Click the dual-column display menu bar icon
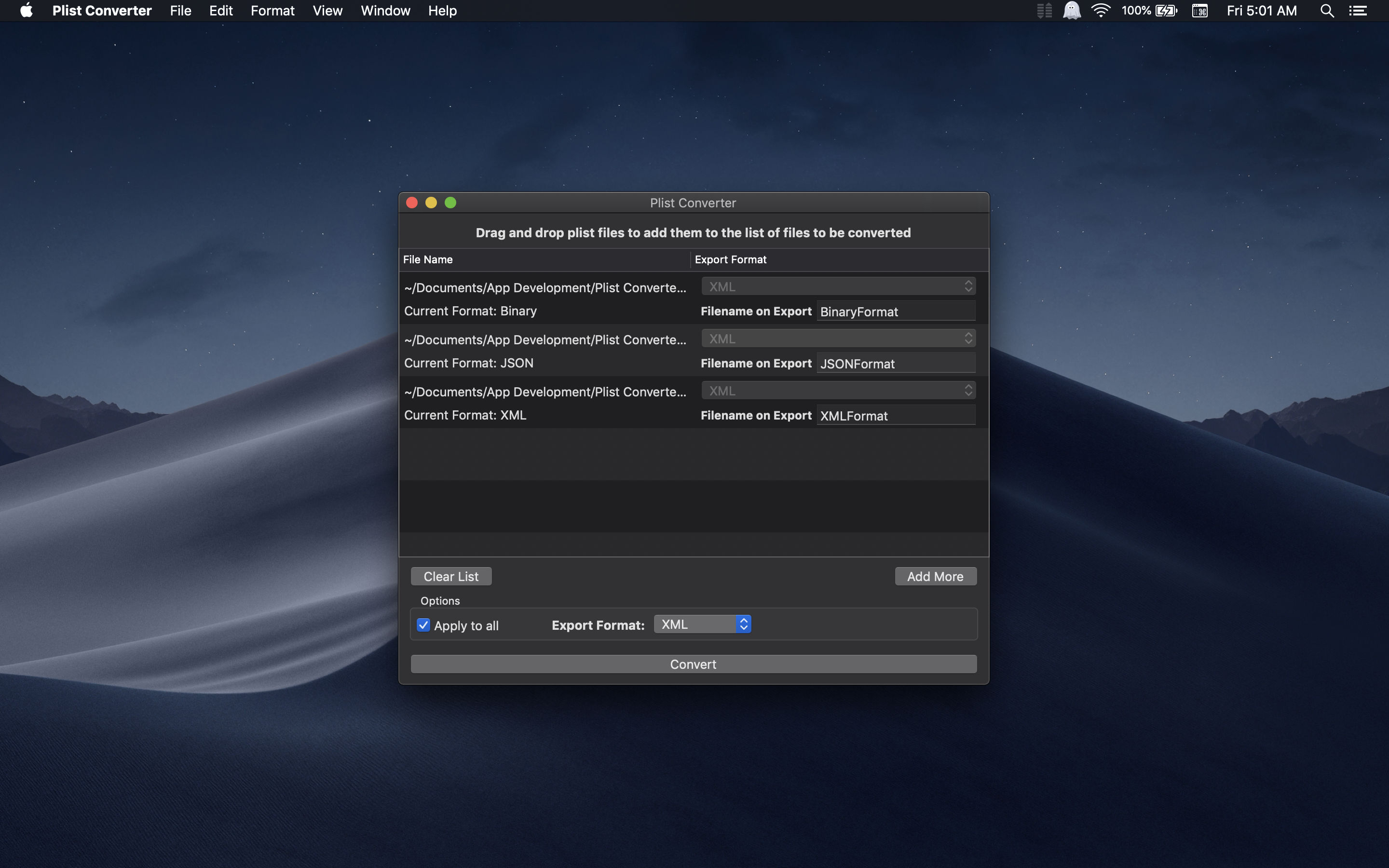Image resolution: width=1389 pixels, height=868 pixels. pyautogui.click(x=1044, y=10)
